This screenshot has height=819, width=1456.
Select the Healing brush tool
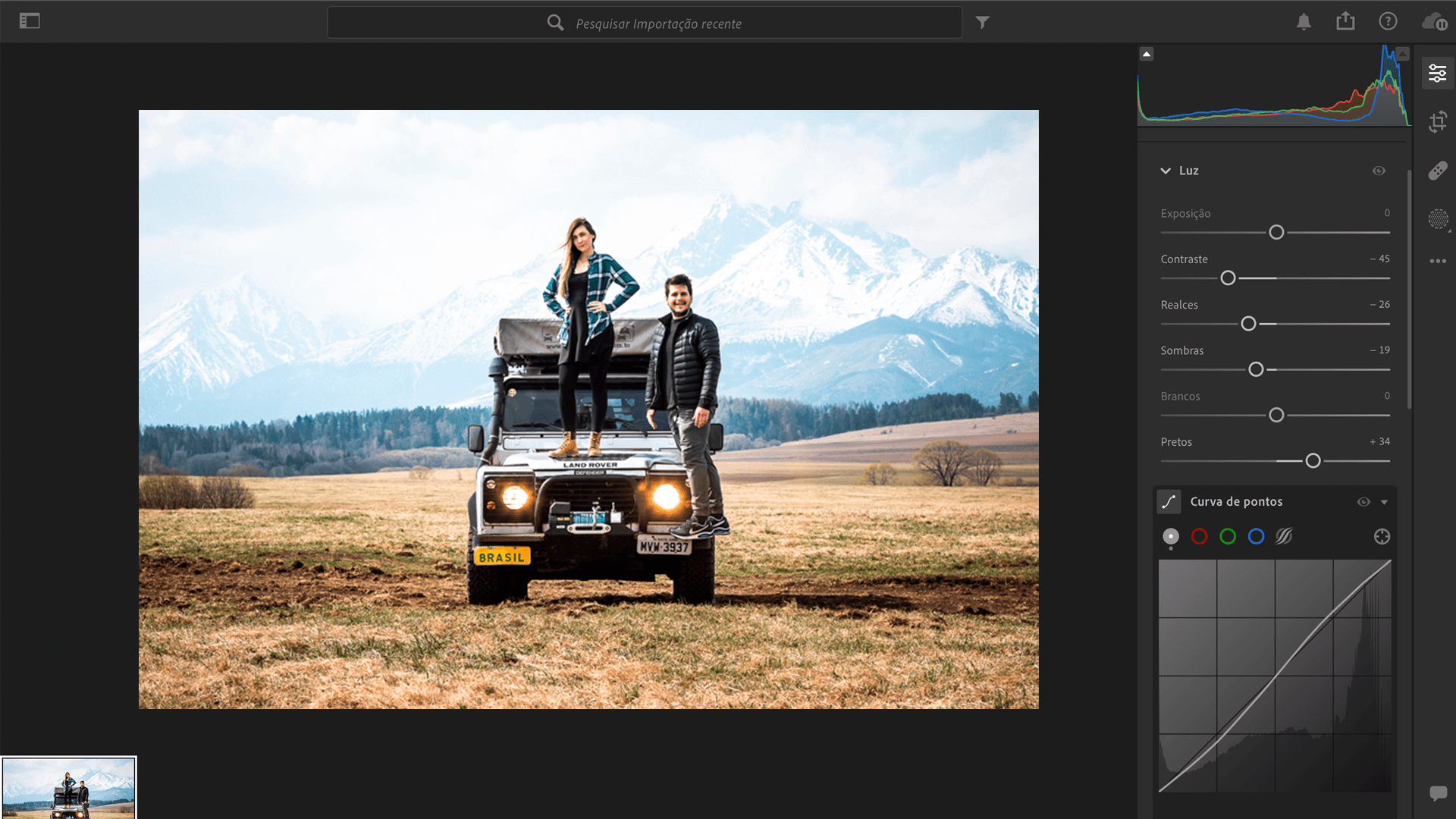tap(1437, 171)
